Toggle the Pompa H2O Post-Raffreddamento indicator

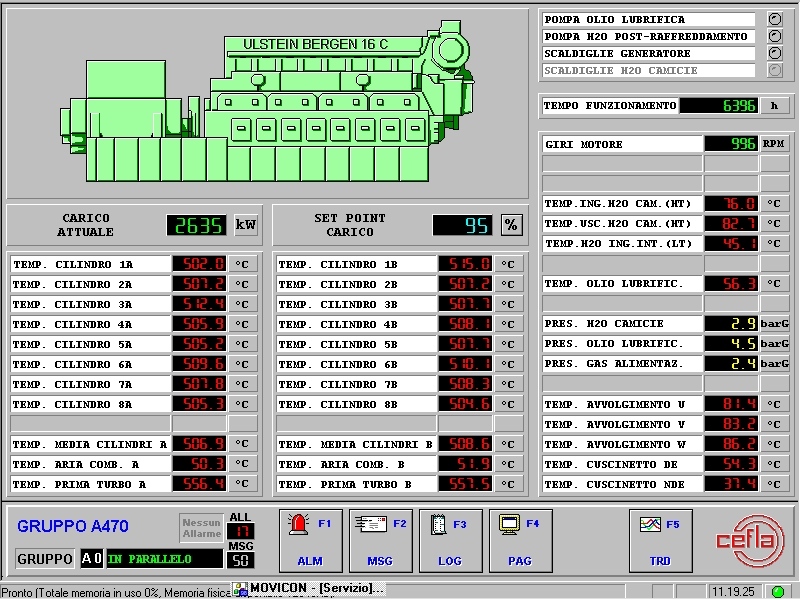tap(774, 36)
